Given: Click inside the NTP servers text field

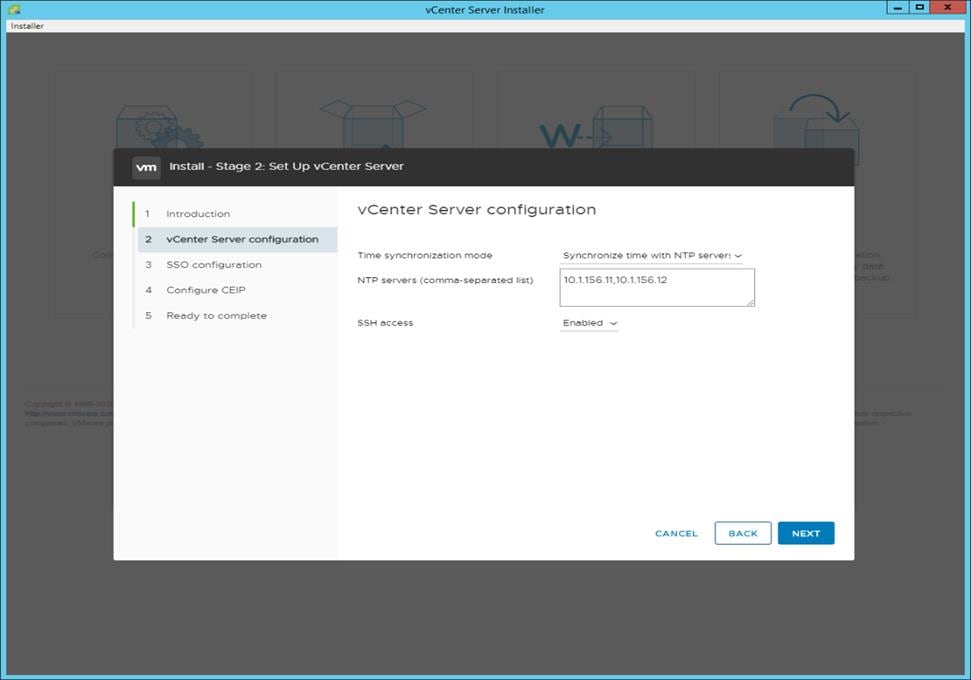Looking at the screenshot, I should tap(655, 287).
